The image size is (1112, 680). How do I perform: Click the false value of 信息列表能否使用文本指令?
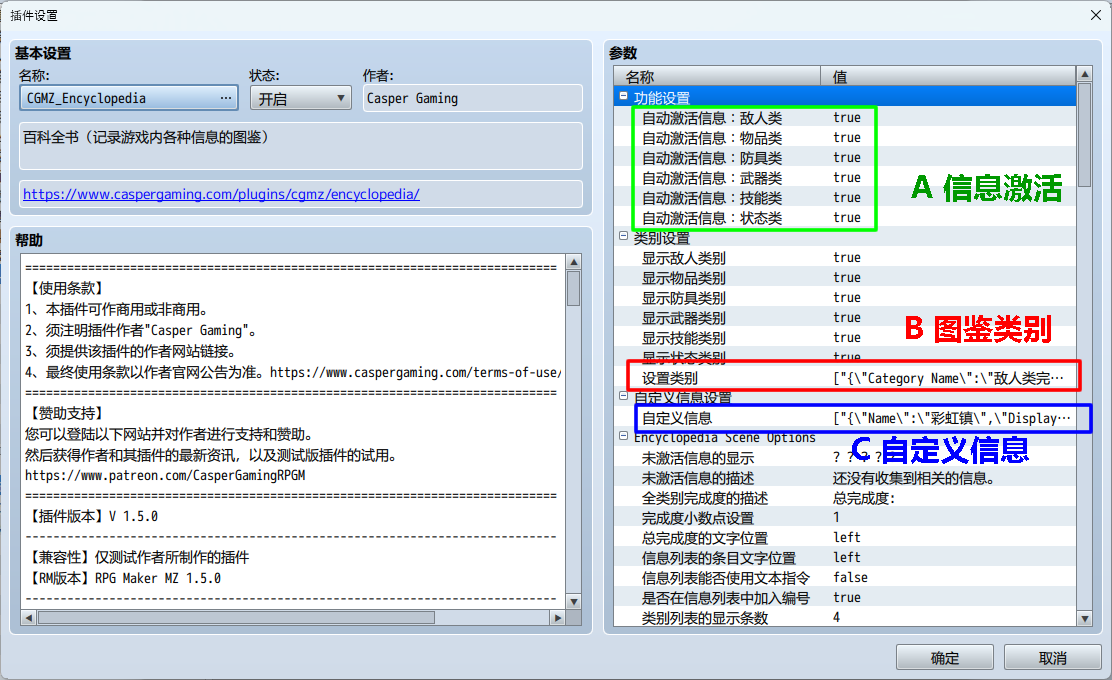pos(850,577)
